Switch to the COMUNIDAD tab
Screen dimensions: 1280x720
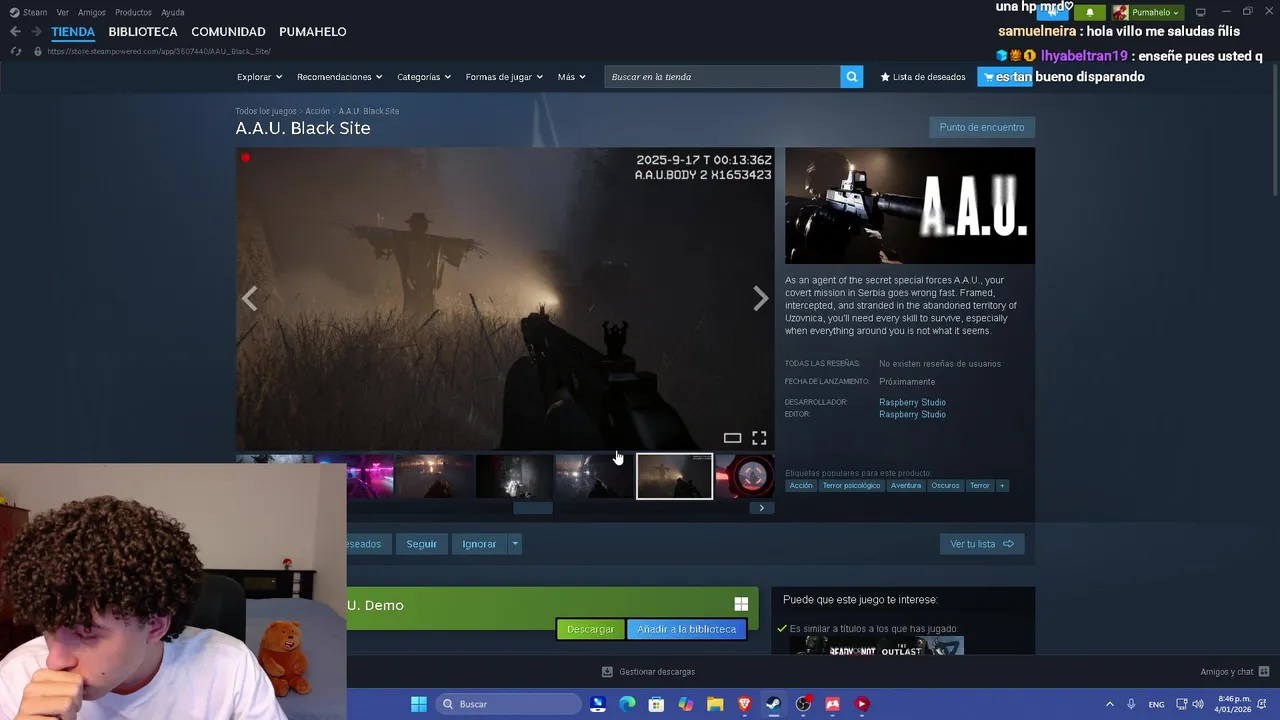228,32
